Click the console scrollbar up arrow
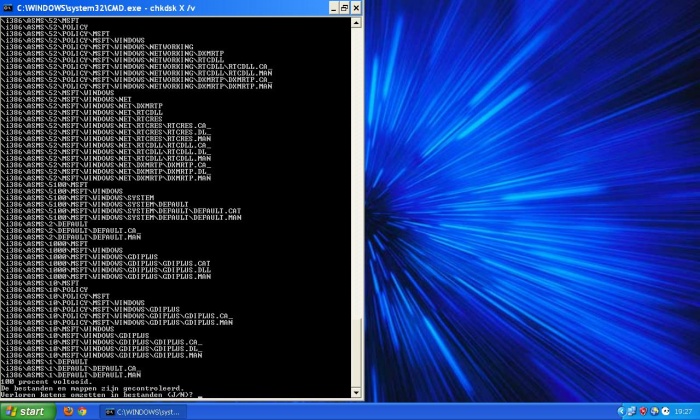Image resolution: width=700 pixels, height=420 pixels. tap(356, 23)
